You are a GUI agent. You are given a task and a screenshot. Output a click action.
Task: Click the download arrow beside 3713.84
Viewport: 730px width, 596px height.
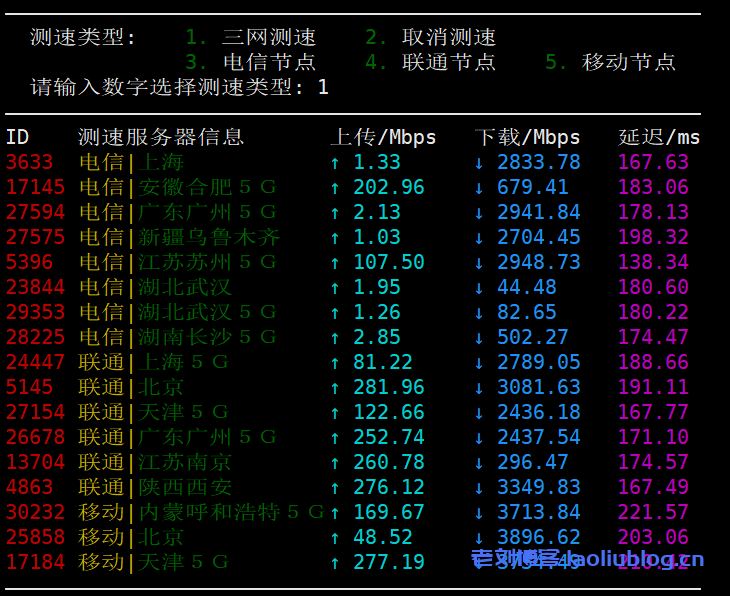[479, 512]
